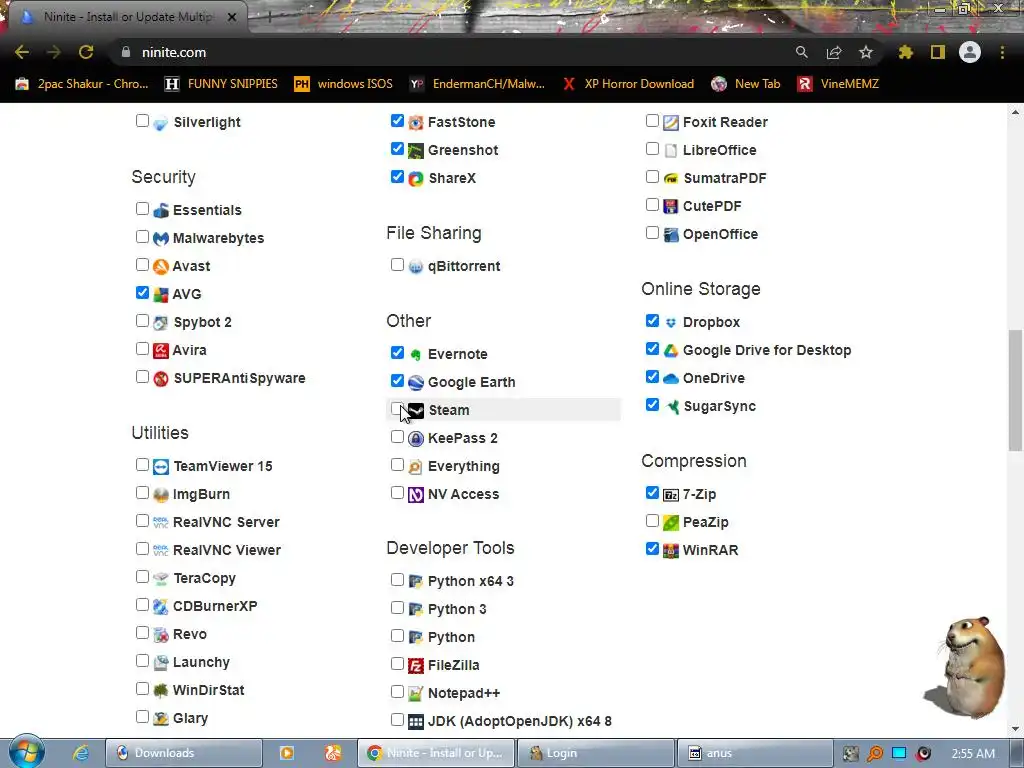Click the Google Drive for Desktop icon
This screenshot has height=768, width=1024.
(x=671, y=351)
